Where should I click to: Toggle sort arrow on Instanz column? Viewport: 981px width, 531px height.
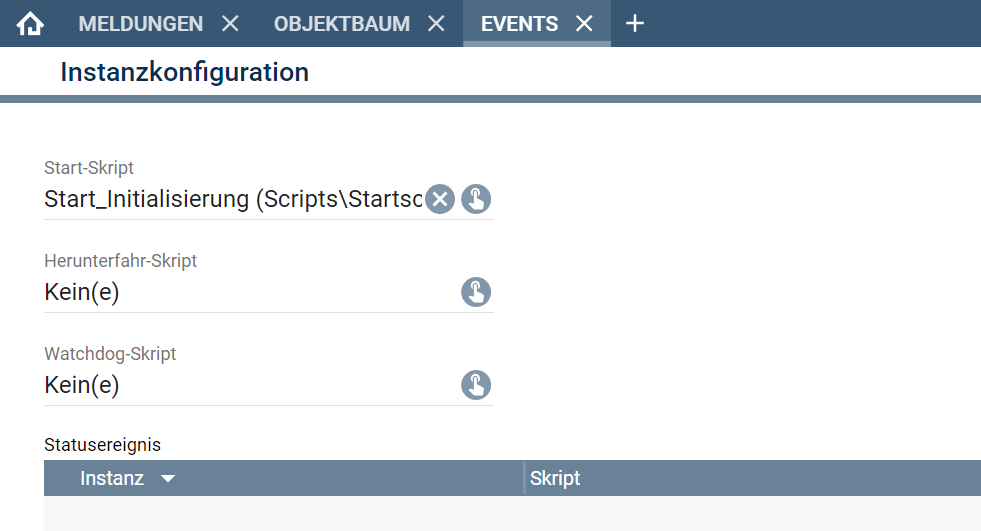tap(168, 479)
